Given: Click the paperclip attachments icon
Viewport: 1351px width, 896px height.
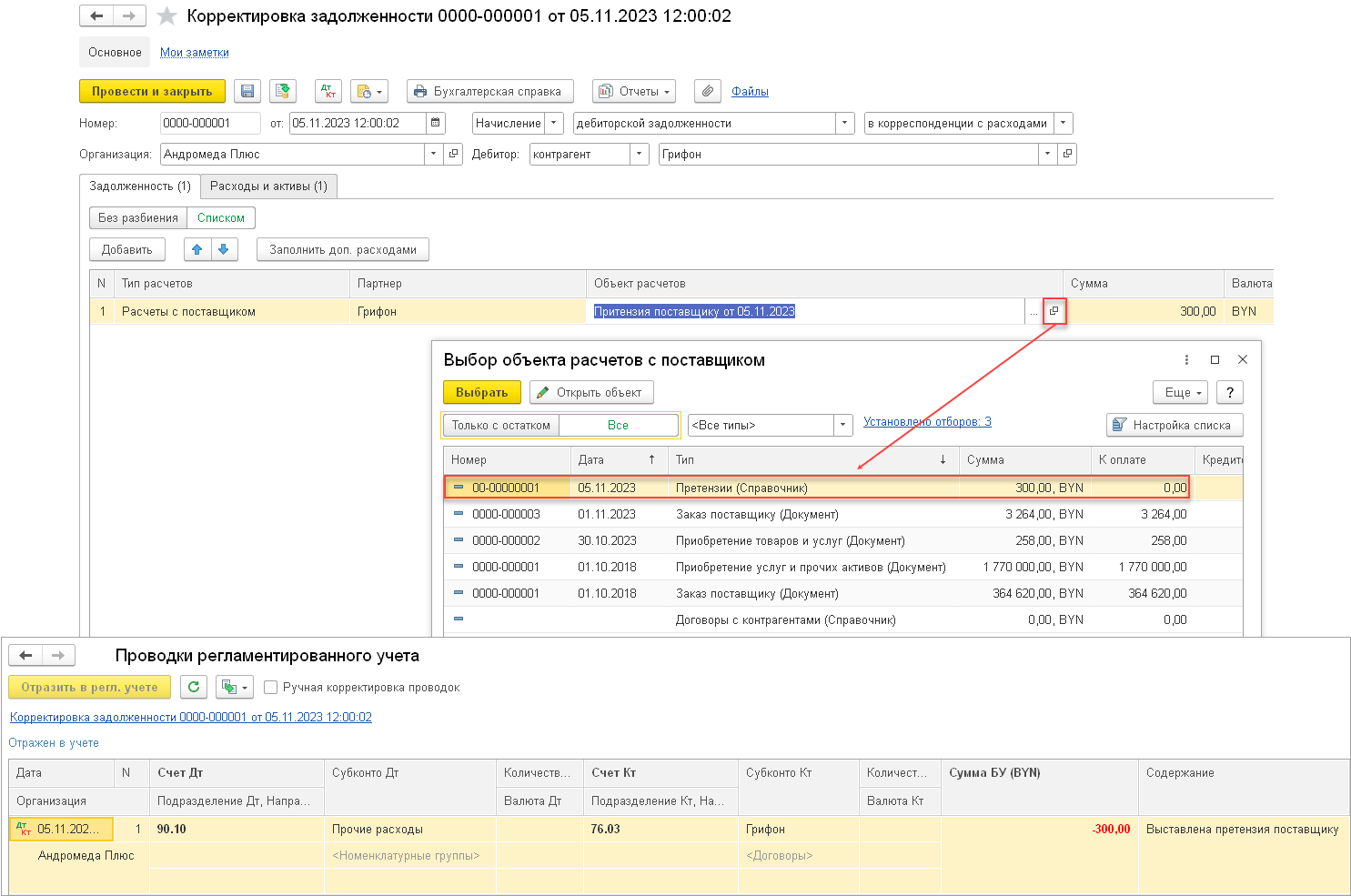Looking at the screenshot, I should coord(708,91).
